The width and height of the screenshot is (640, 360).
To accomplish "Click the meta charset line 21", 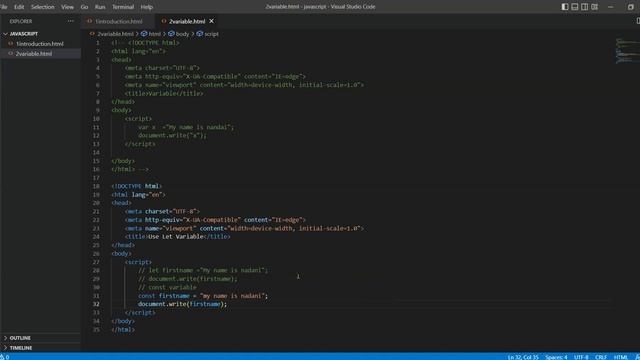I will pos(162,211).
